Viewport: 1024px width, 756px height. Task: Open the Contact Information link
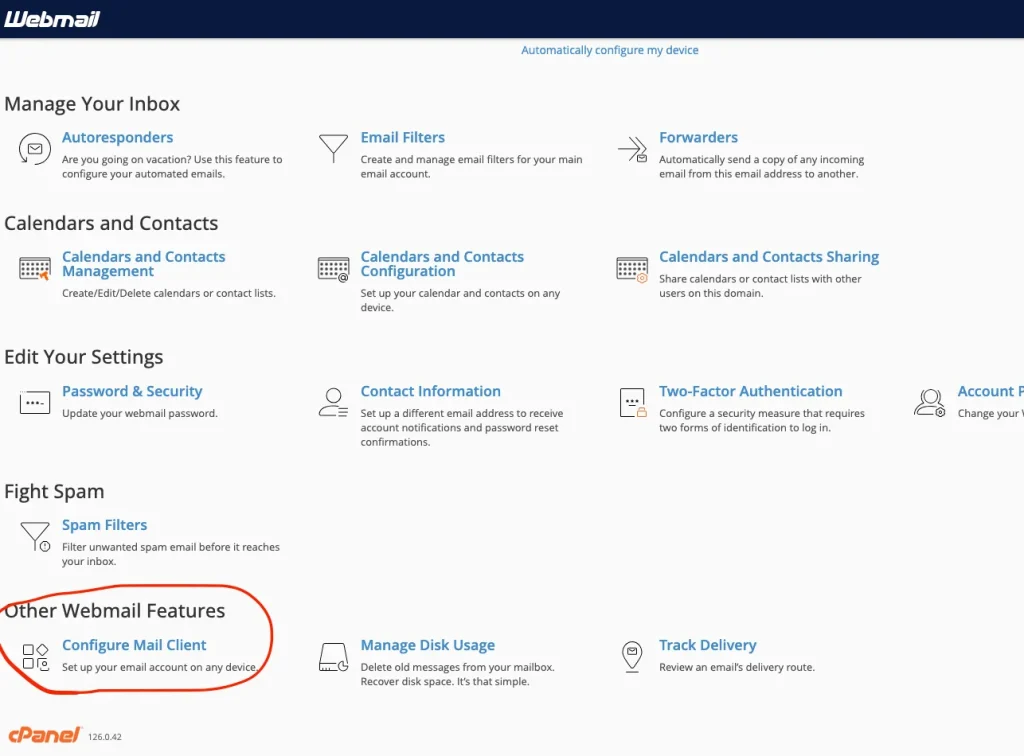tap(430, 391)
